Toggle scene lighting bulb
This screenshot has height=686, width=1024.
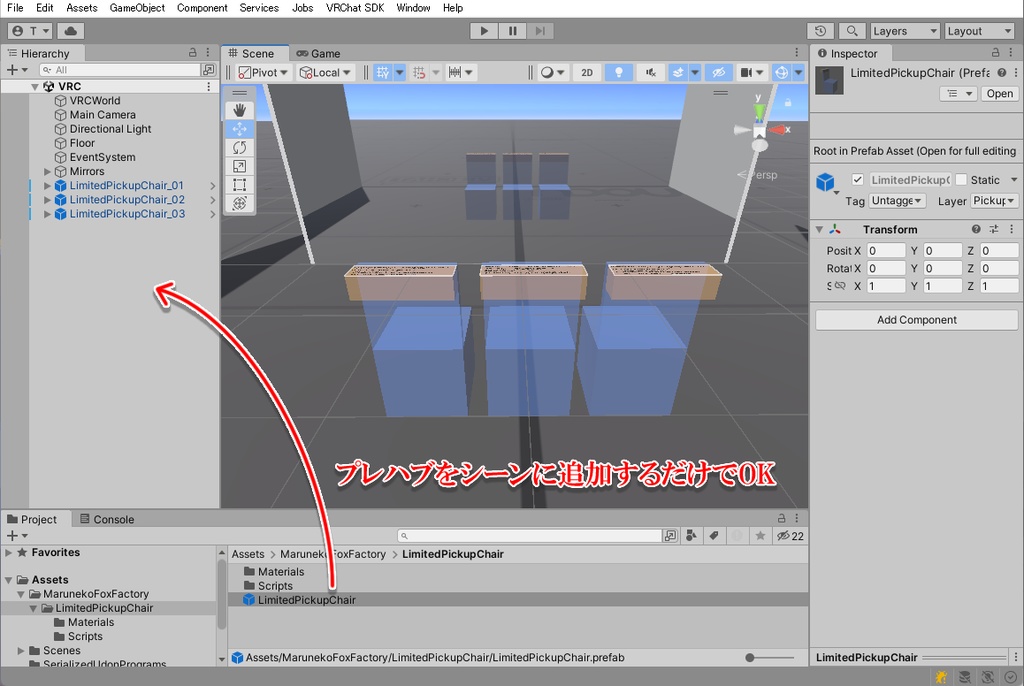pos(618,73)
